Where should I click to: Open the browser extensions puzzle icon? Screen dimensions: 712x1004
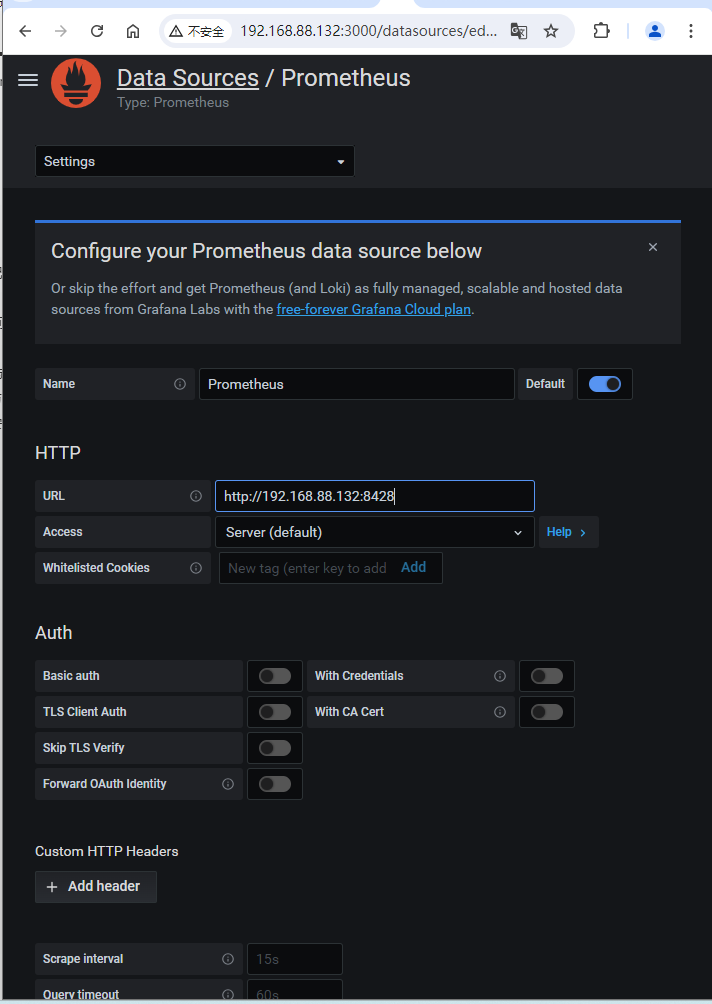coord(601,31)
